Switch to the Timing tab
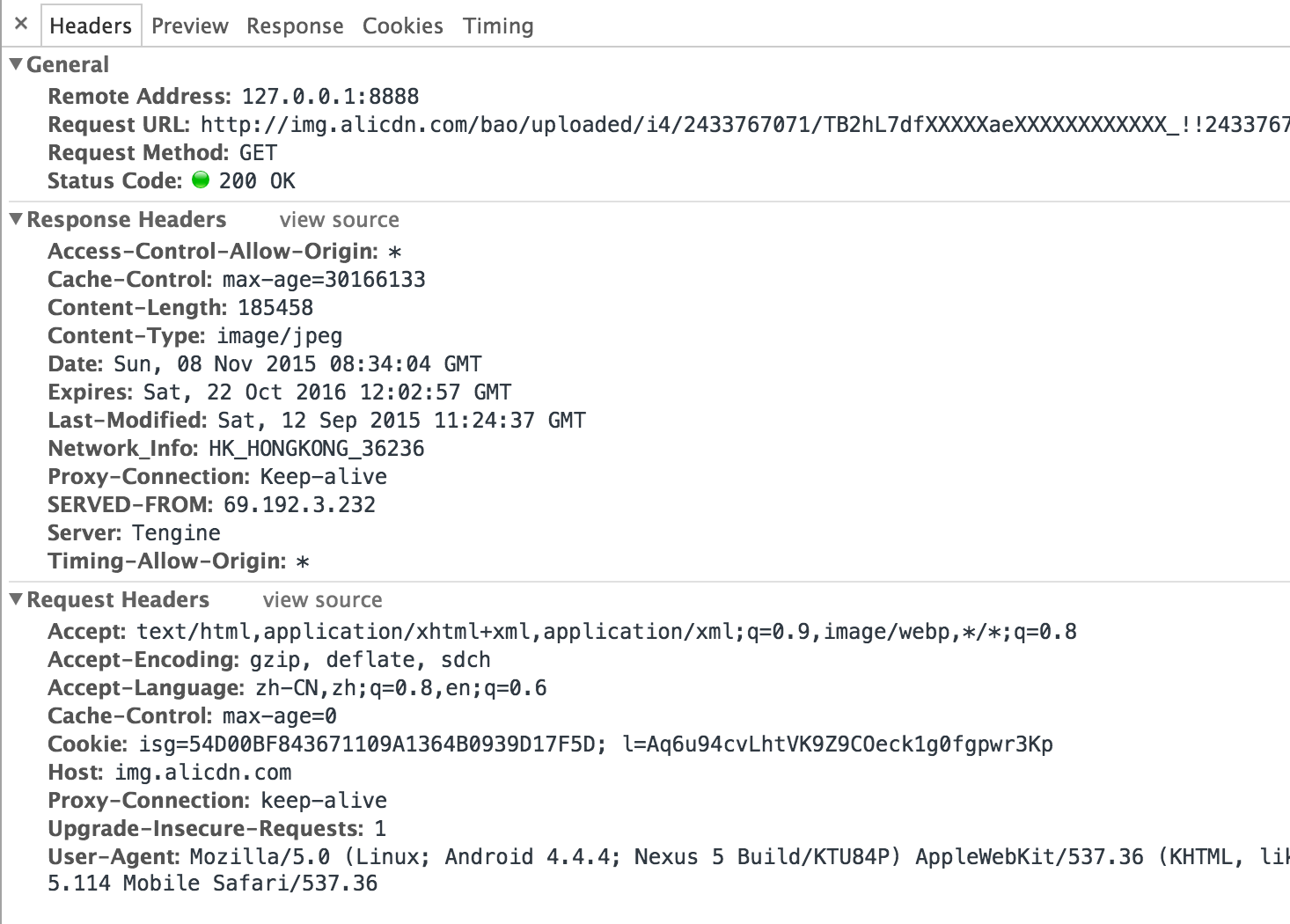 coord(498,26)
